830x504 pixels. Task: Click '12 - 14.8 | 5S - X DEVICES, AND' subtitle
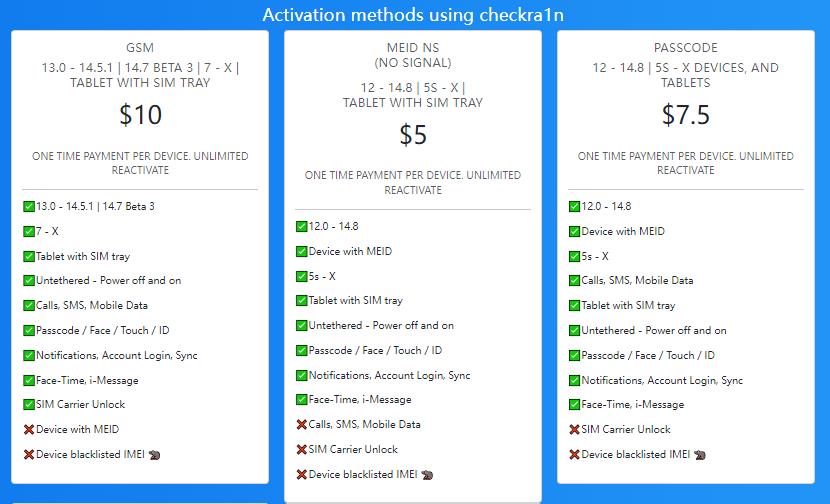click(685, 68)
